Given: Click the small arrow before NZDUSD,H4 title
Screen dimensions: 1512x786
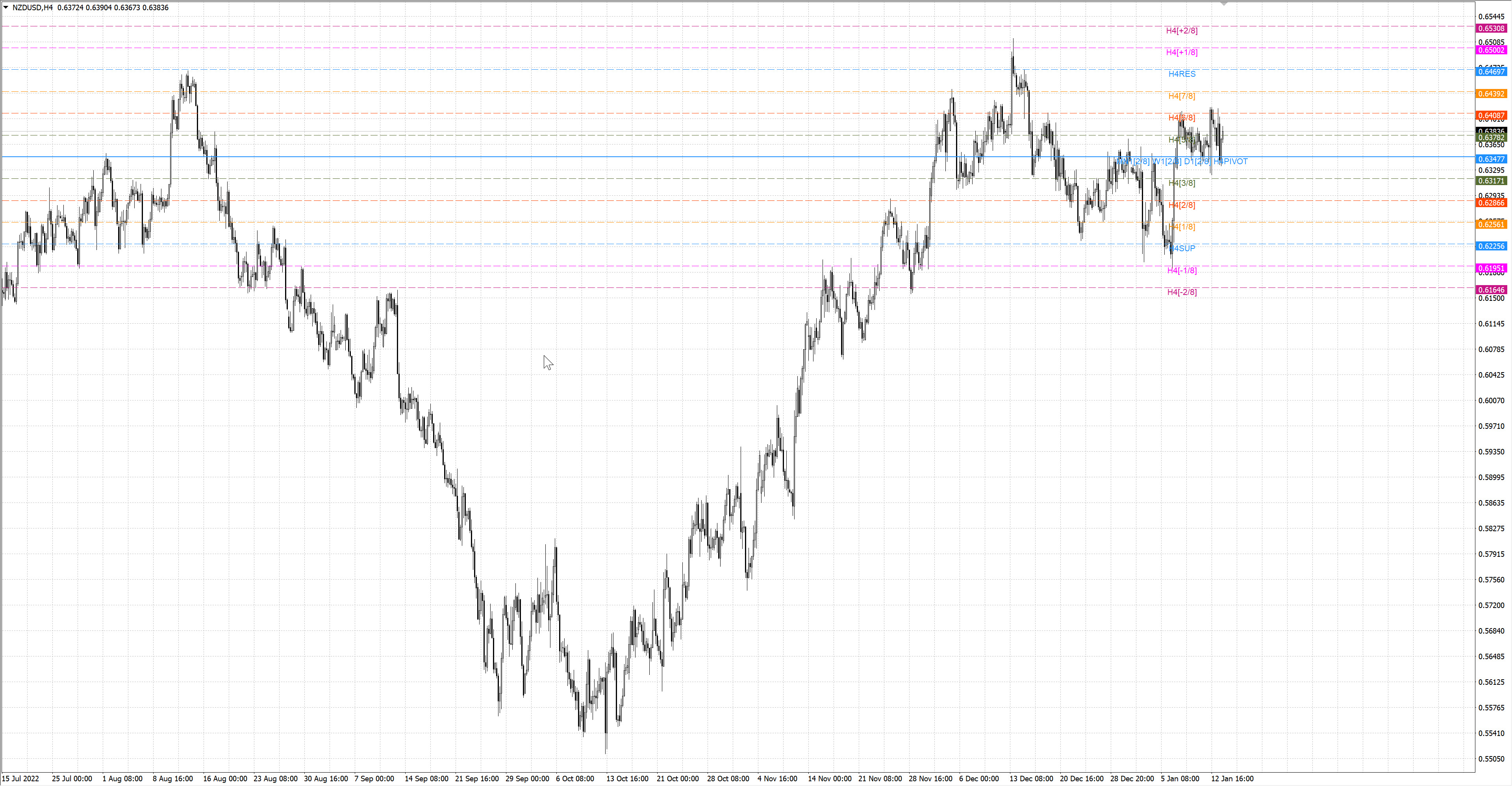Looking at the screenshot, I should (x=6, y=7).
